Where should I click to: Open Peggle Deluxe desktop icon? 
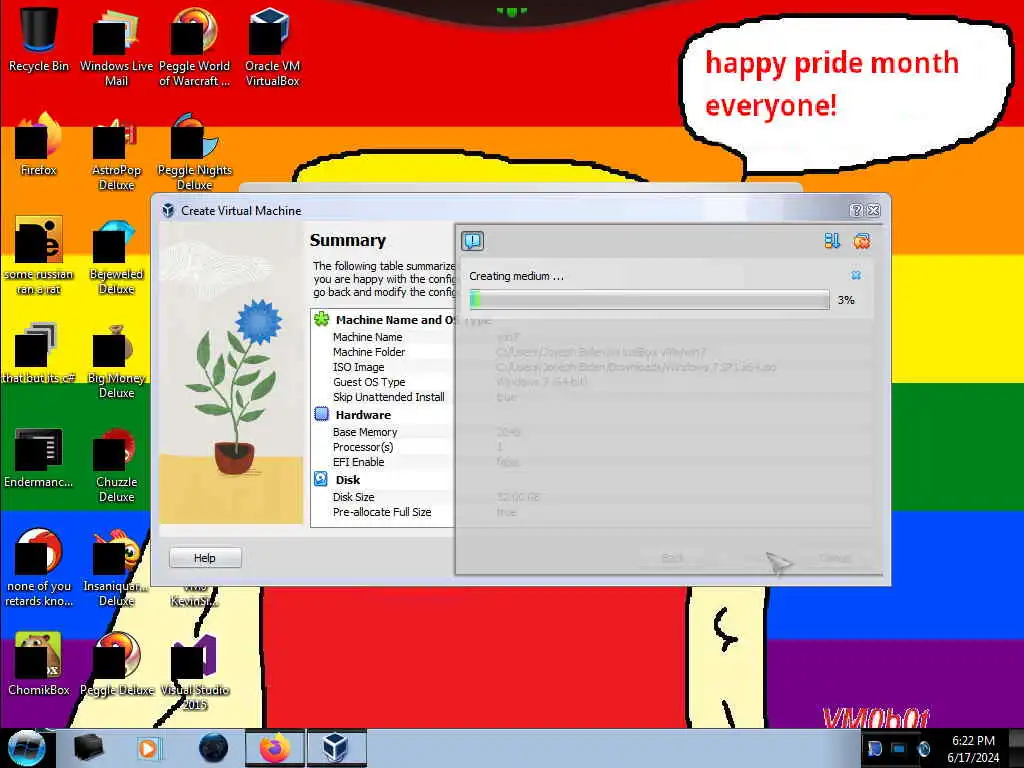[x=116, y=665]
